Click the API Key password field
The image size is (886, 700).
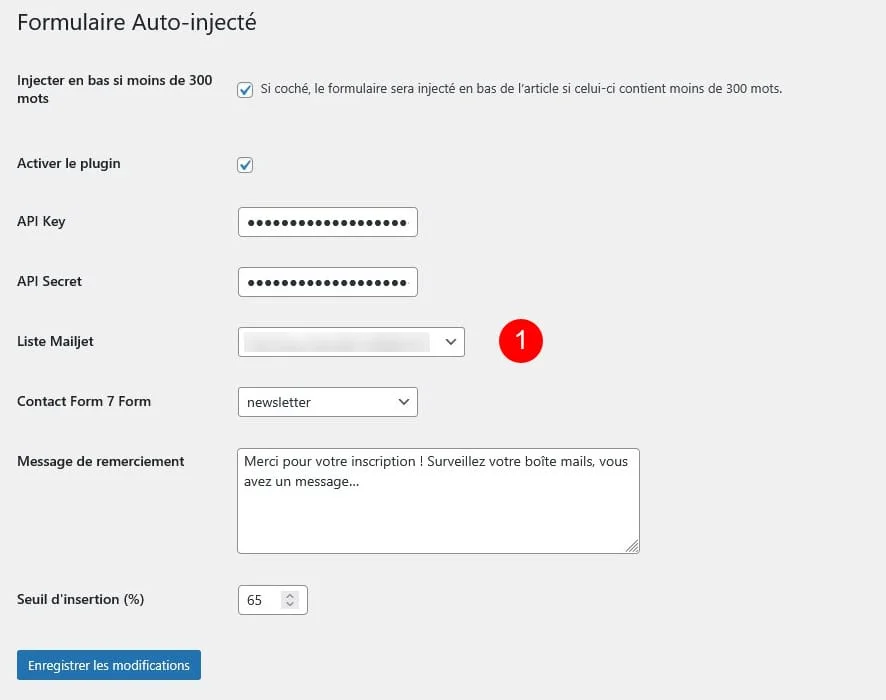pyautogui.click(x=327, y=222)
